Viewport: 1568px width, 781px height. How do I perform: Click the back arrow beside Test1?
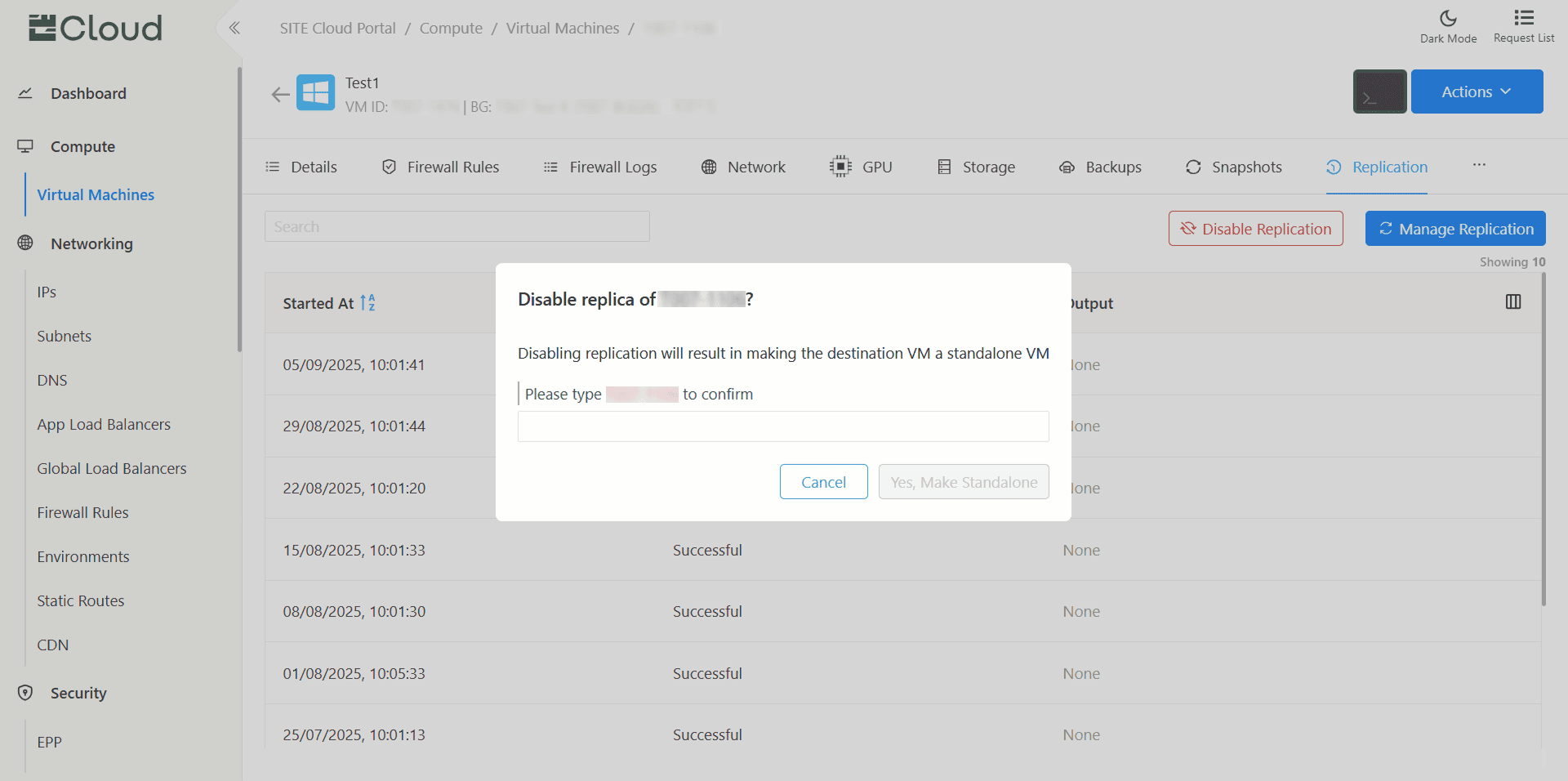280,95
